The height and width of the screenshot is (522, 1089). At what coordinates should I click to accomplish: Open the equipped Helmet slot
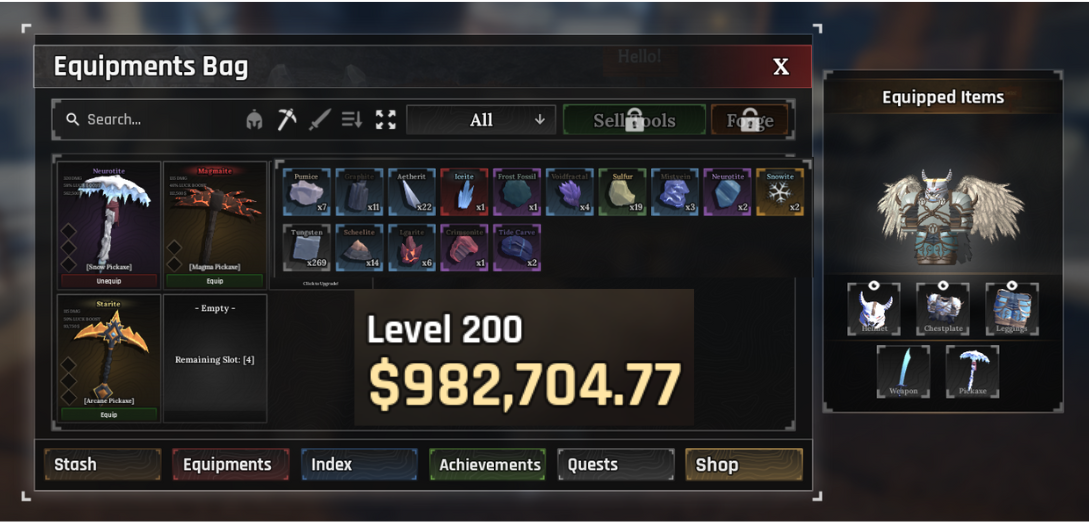tap(874, 309)
